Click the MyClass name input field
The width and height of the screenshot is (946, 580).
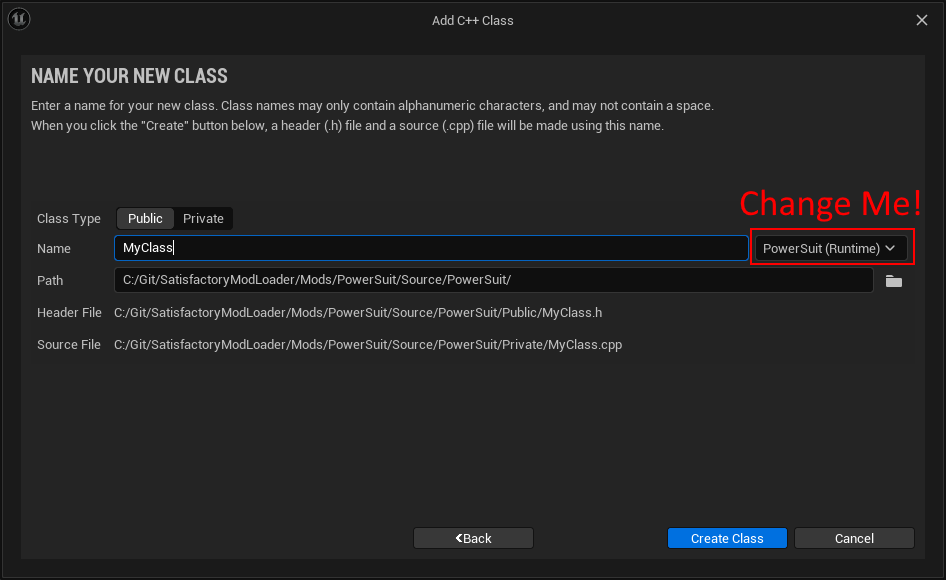click(x=431, y=248)
